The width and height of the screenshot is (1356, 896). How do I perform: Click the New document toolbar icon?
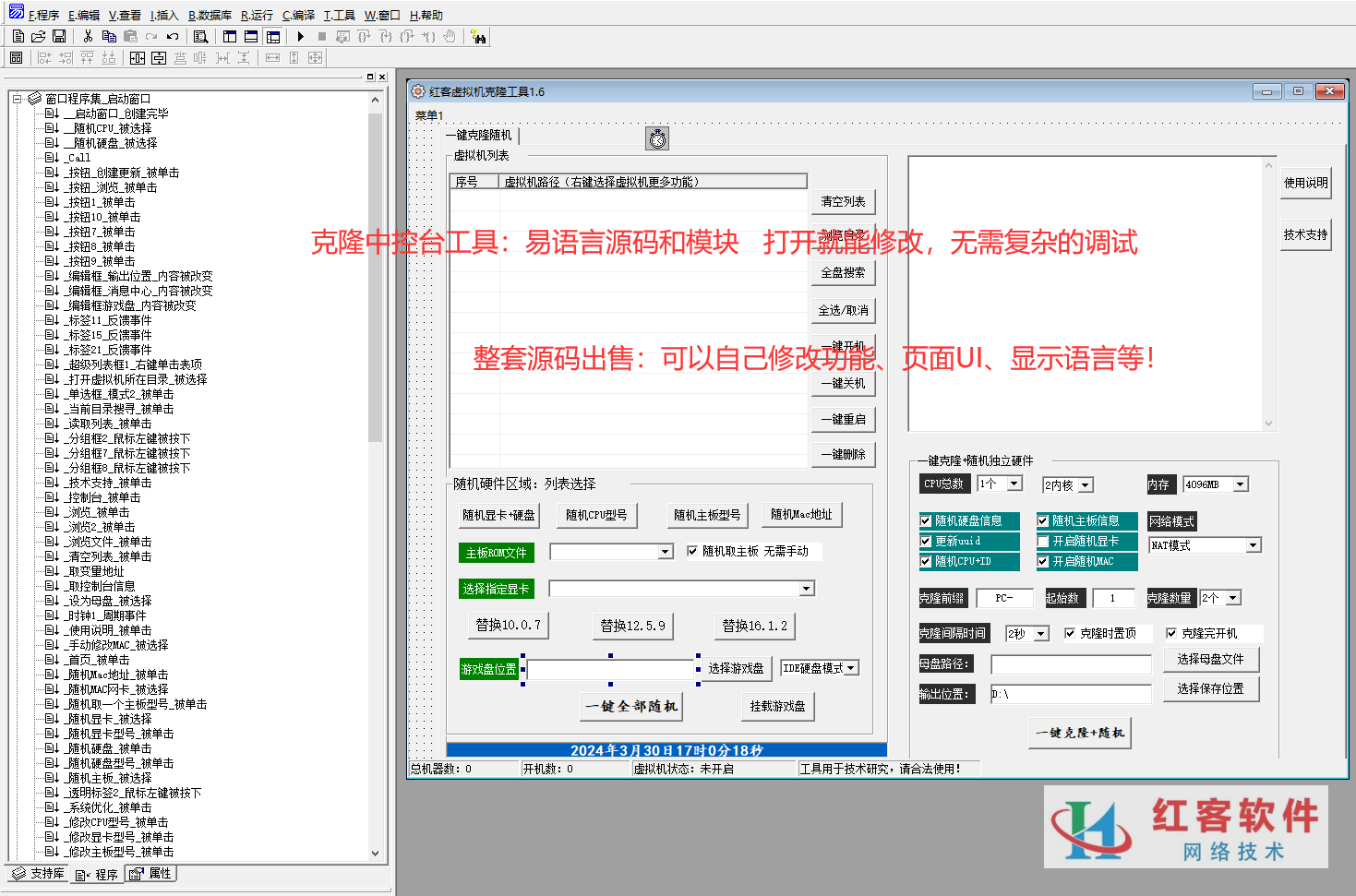click(x=18, y=37)
